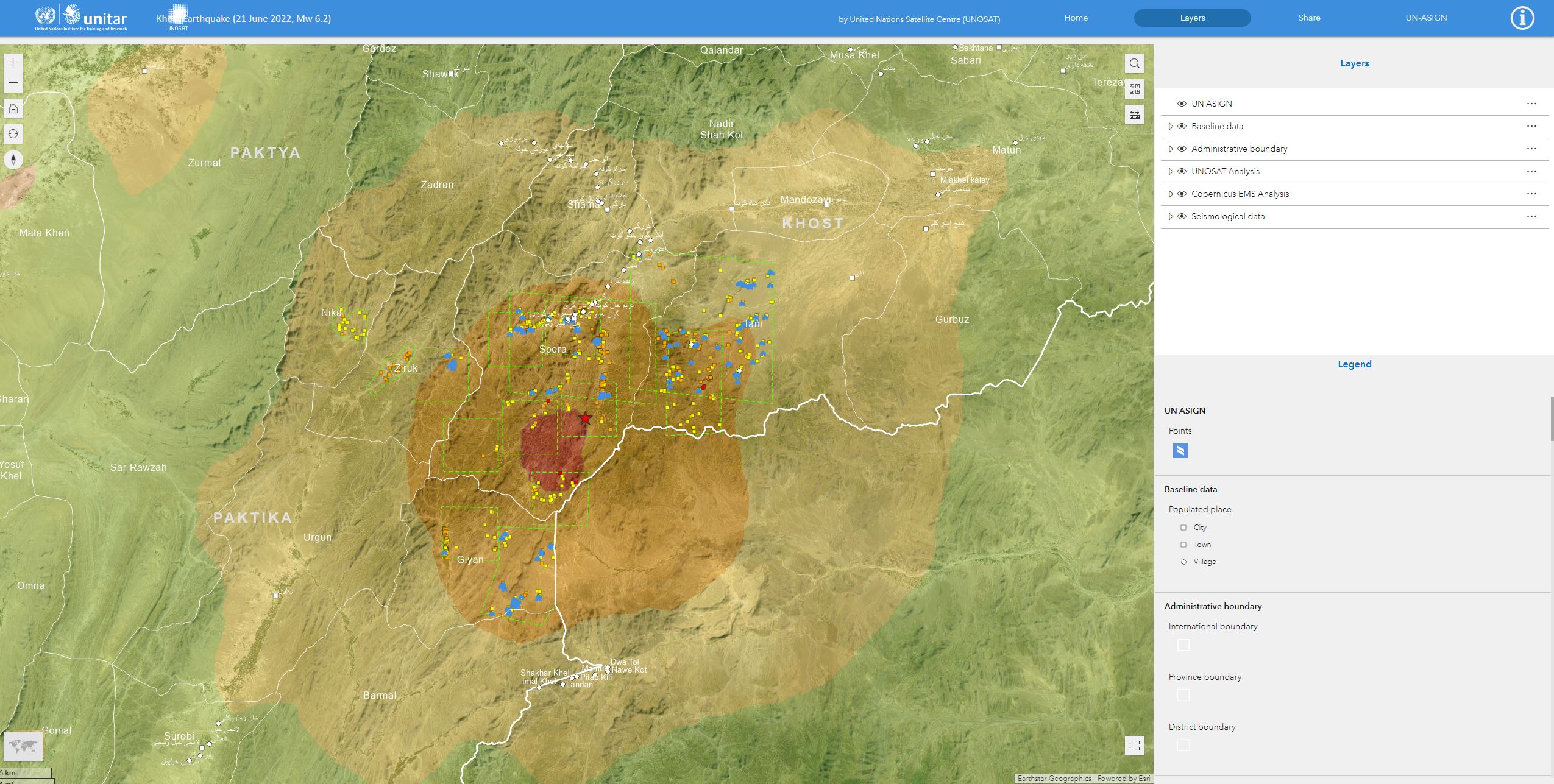Click the UN-ASIGN header link
This screenshot has width=1554, height=784.
1426,18
